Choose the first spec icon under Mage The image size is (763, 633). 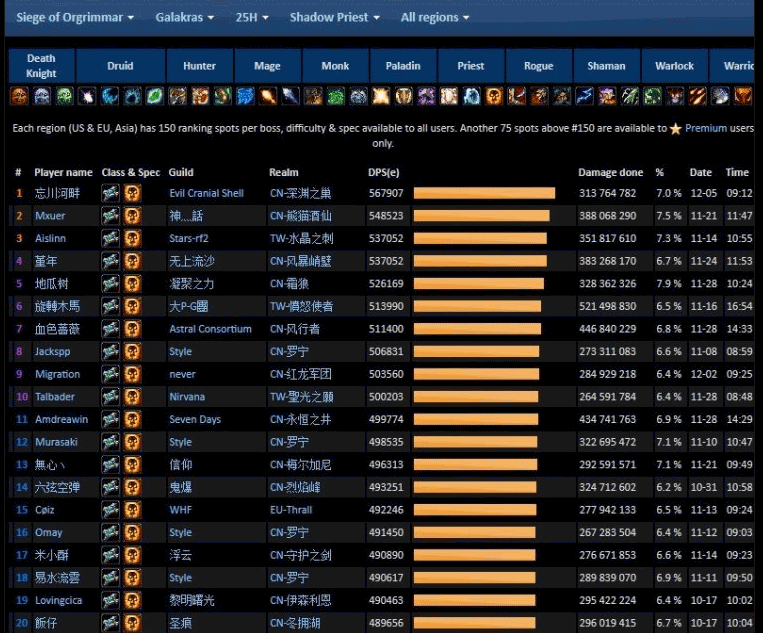(x=245, y=97)
